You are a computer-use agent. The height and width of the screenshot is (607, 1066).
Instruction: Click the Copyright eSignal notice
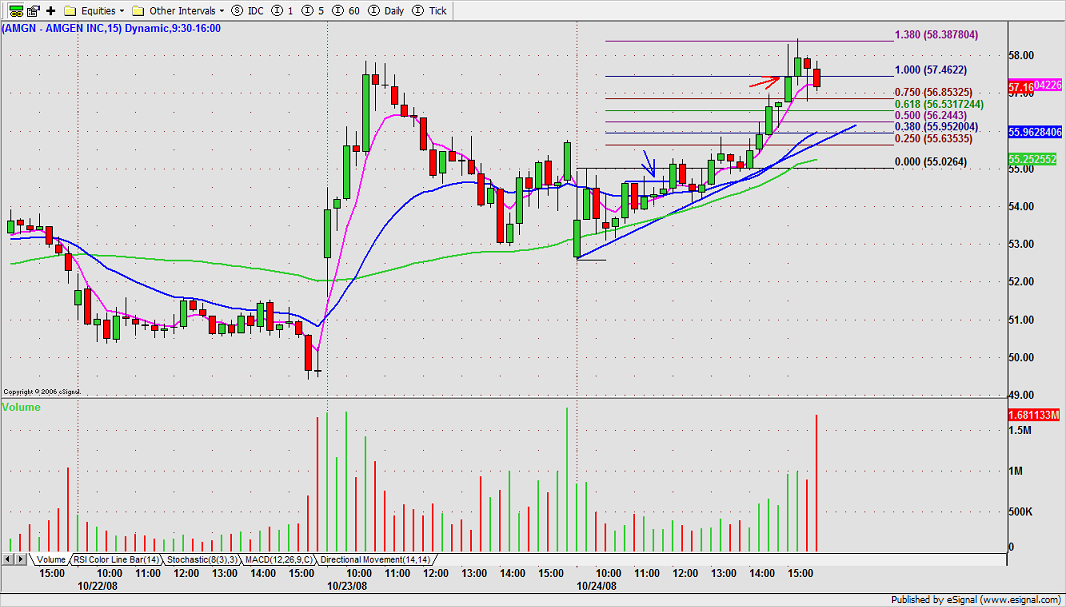pos(42,392)
